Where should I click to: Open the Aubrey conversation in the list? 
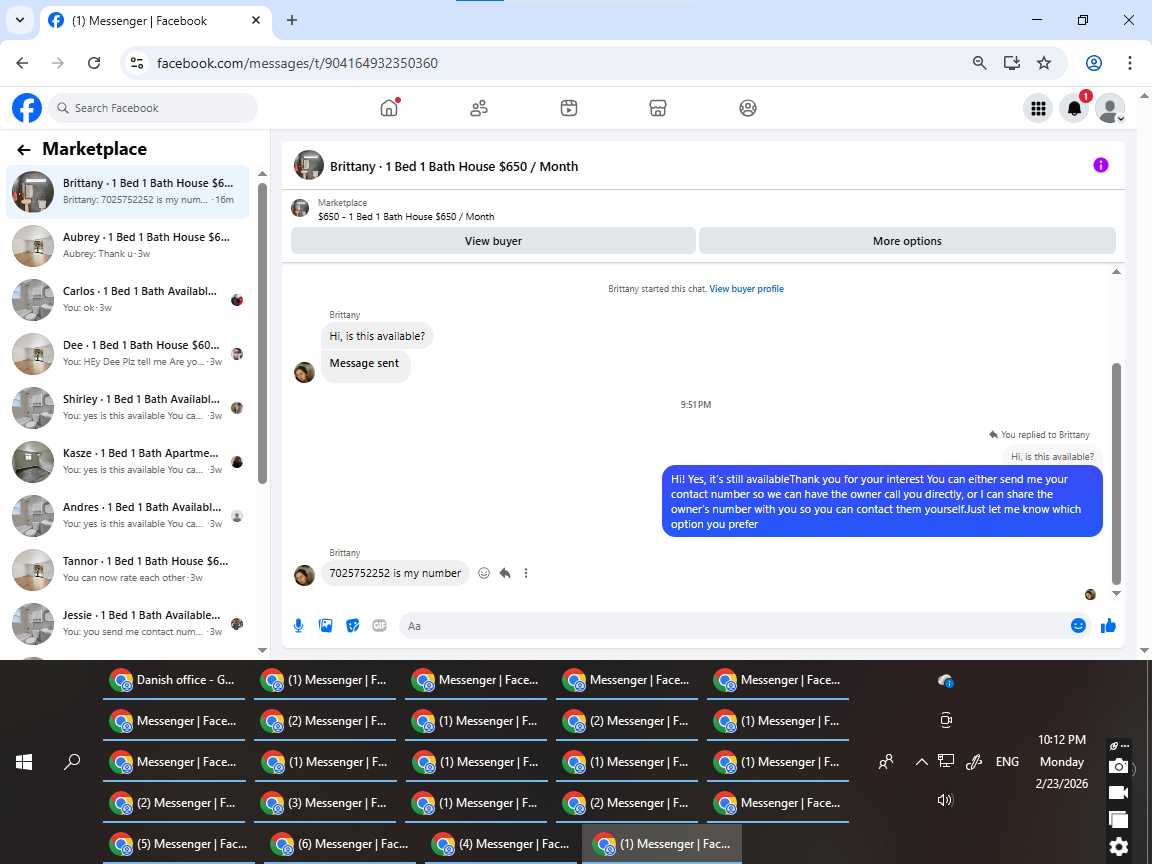(x=127, y=246)
